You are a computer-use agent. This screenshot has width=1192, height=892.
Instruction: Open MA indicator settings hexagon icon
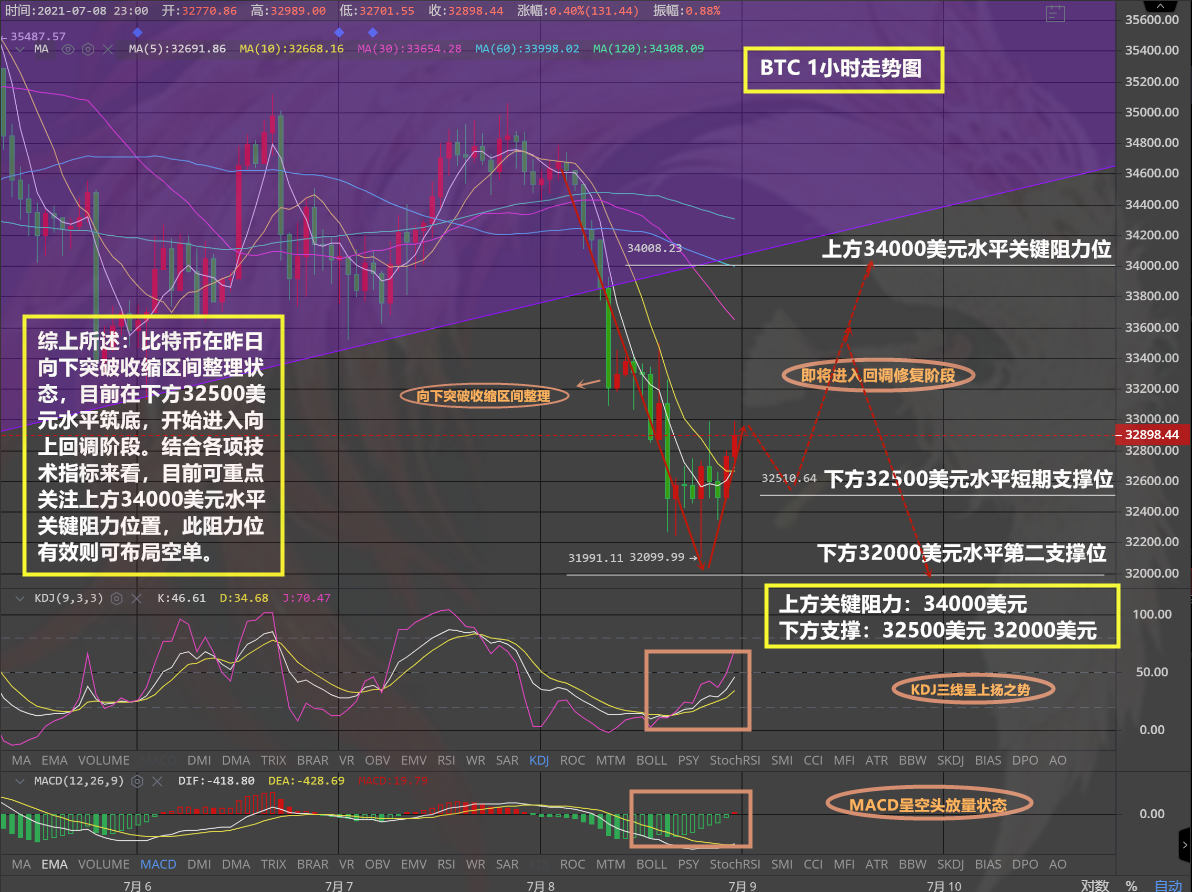(x=88, y=49)
